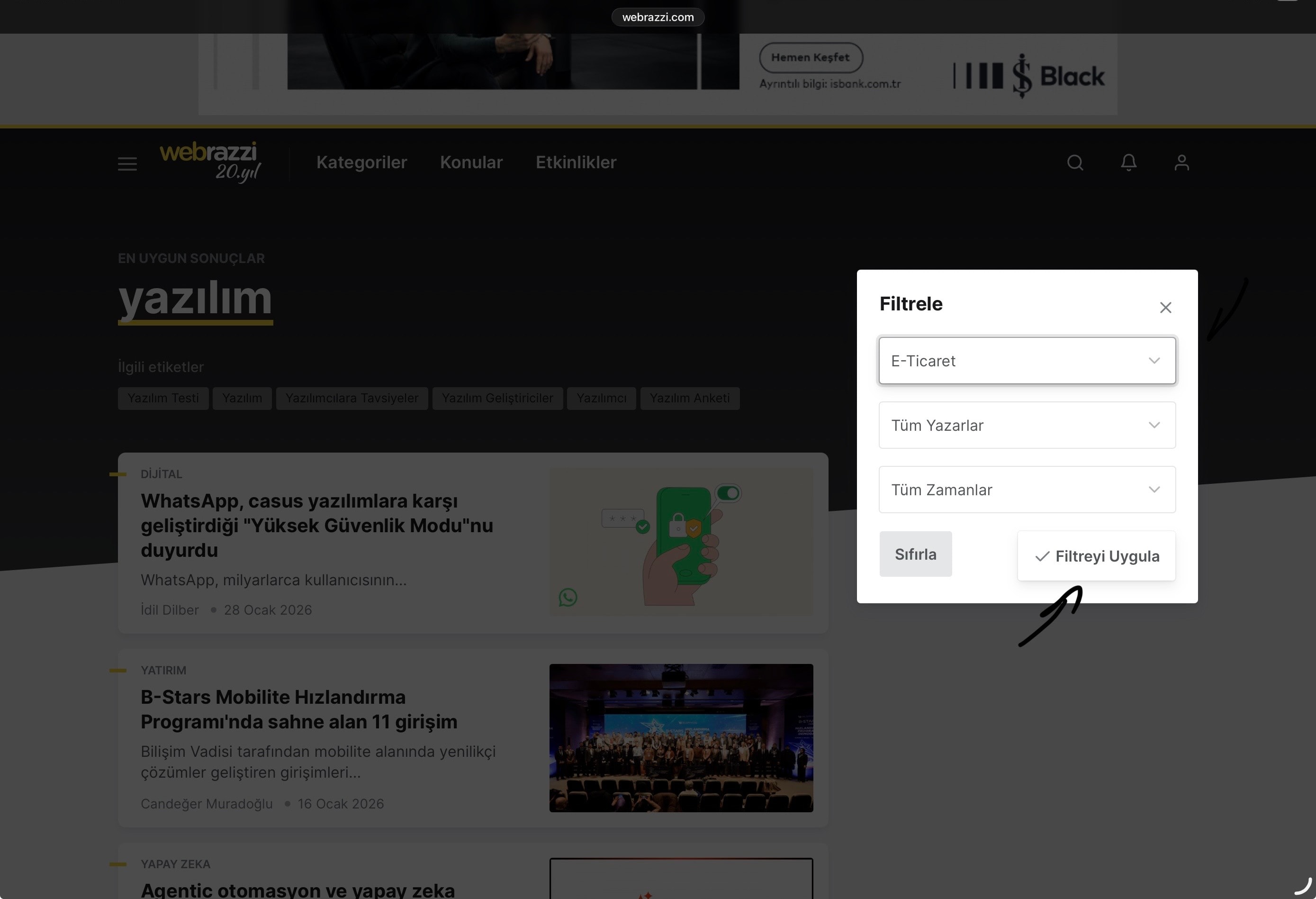1316x899 pixels.
Task: Open B-Stars Mobilite article headline
Action: (x=298, y=709)
